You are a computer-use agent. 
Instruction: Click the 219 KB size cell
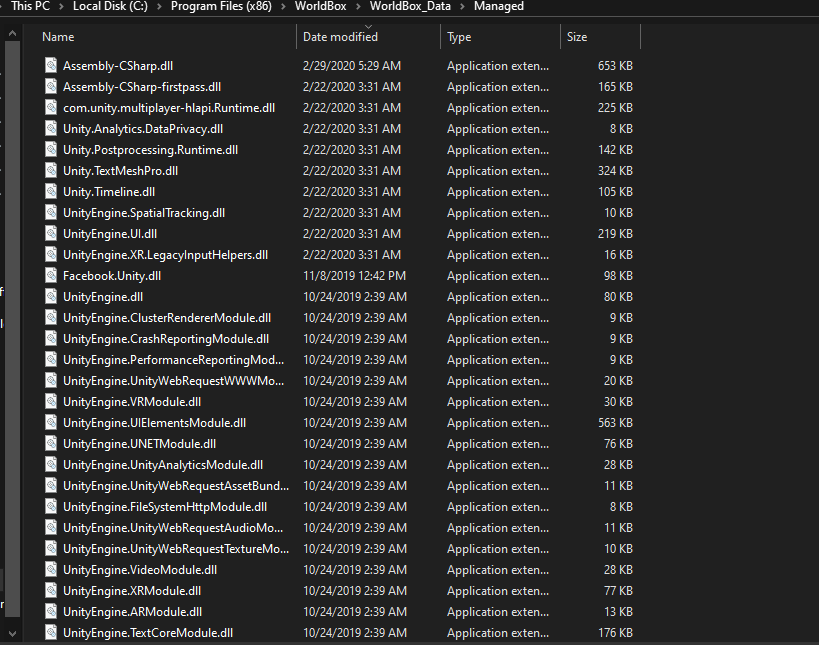(615, 234)
